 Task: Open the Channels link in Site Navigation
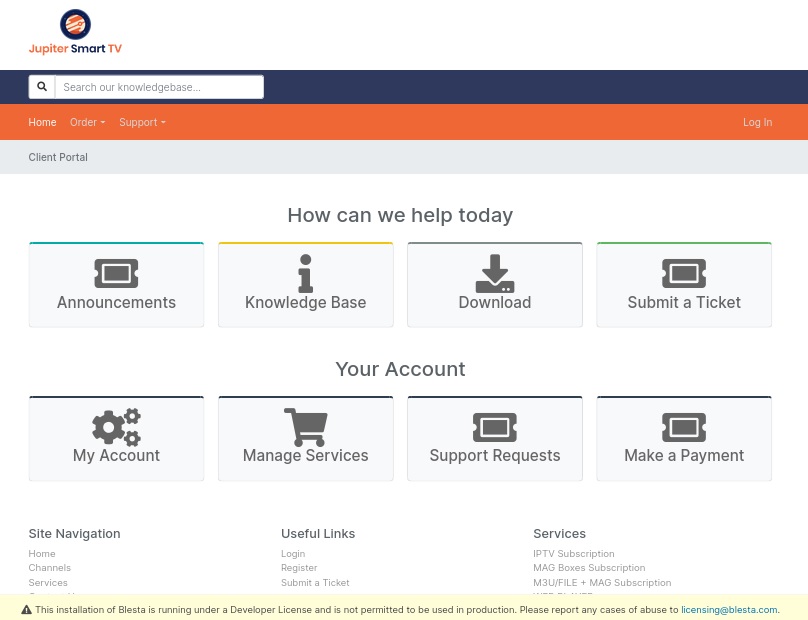(x=49, y=568)
